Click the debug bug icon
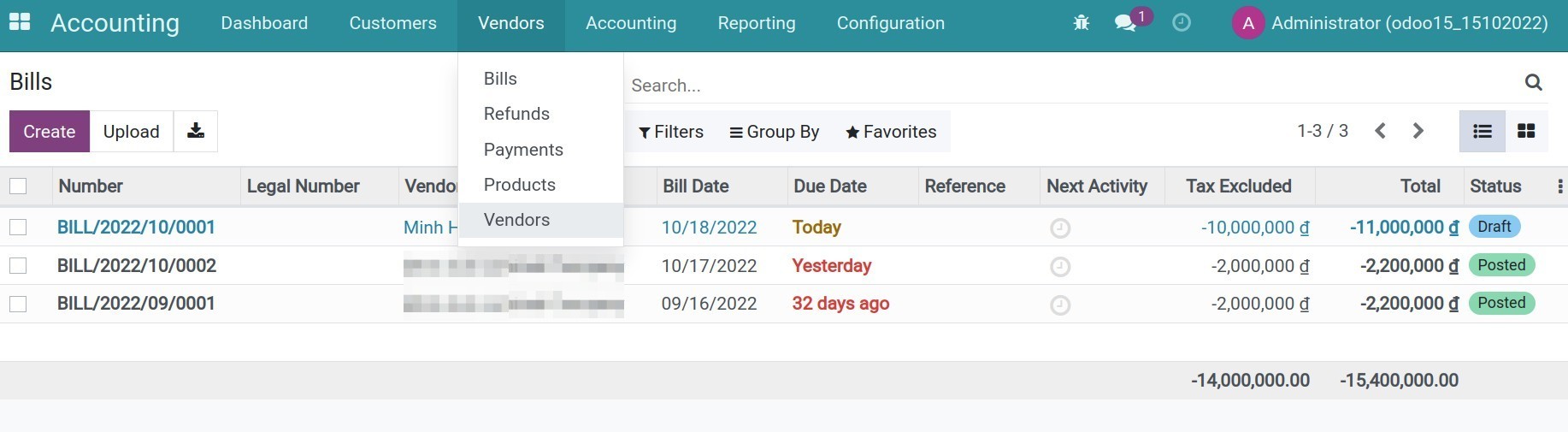This screenshot has width=1568, height=432. pos(1081,23)
